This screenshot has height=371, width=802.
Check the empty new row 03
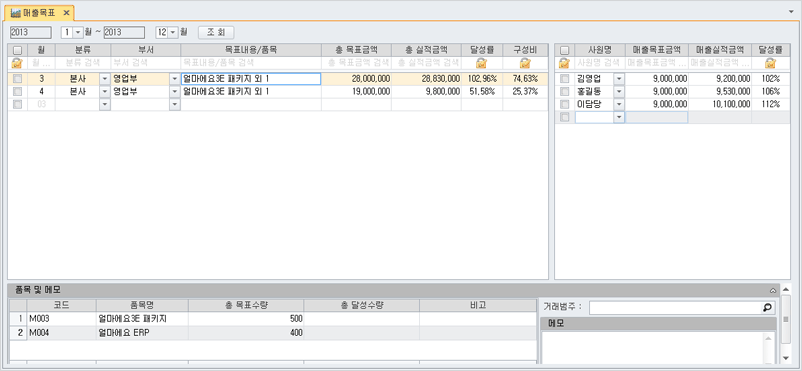(x=17, y=104)
